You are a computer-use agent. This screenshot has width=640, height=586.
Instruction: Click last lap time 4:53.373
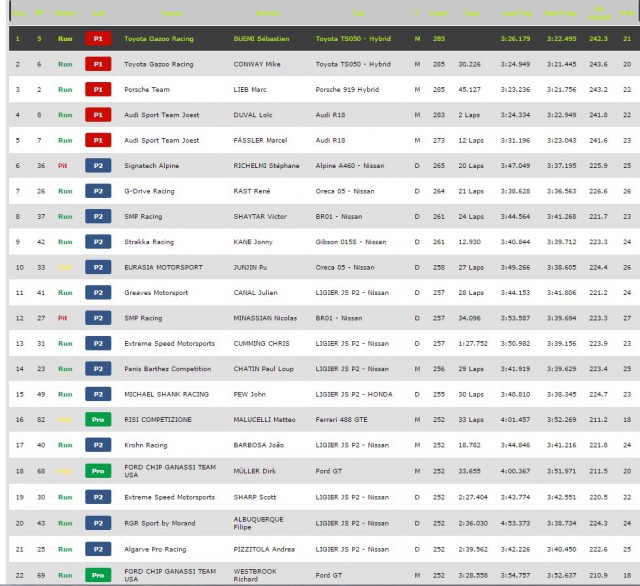pos(516,523)
